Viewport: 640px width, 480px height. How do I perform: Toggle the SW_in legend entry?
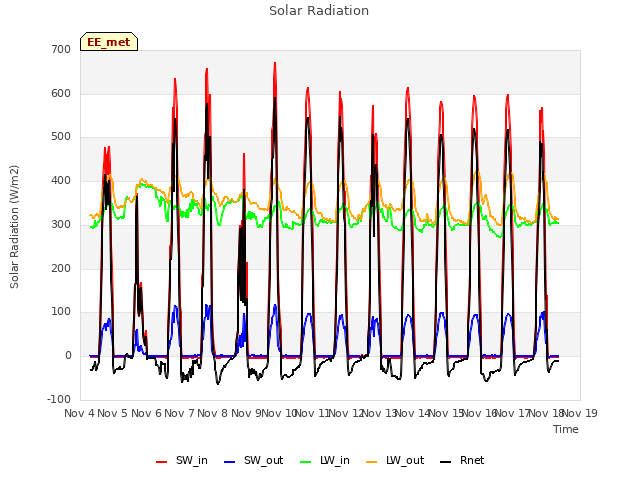pos(182,461)
